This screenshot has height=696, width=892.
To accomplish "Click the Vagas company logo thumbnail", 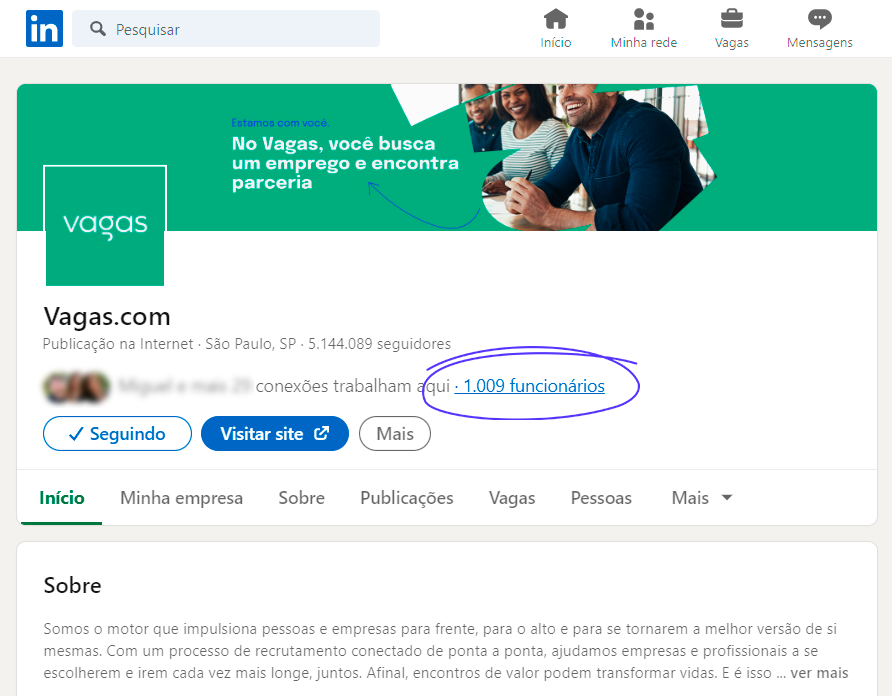I will [x=105, y=226].
